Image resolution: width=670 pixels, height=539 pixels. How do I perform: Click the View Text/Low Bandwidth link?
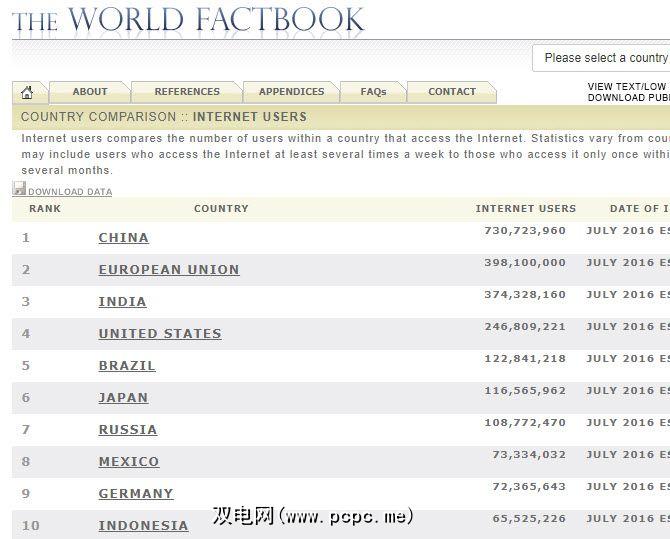[628, 87]
